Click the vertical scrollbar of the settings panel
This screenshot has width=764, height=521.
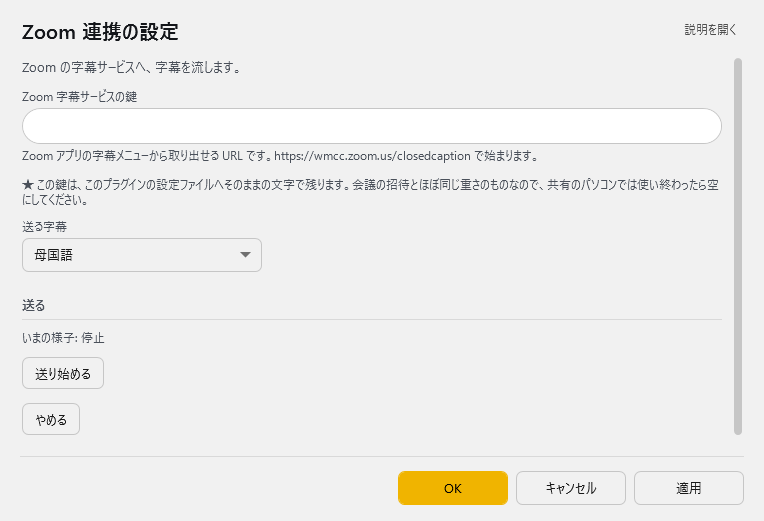click(x=738, y=246)
